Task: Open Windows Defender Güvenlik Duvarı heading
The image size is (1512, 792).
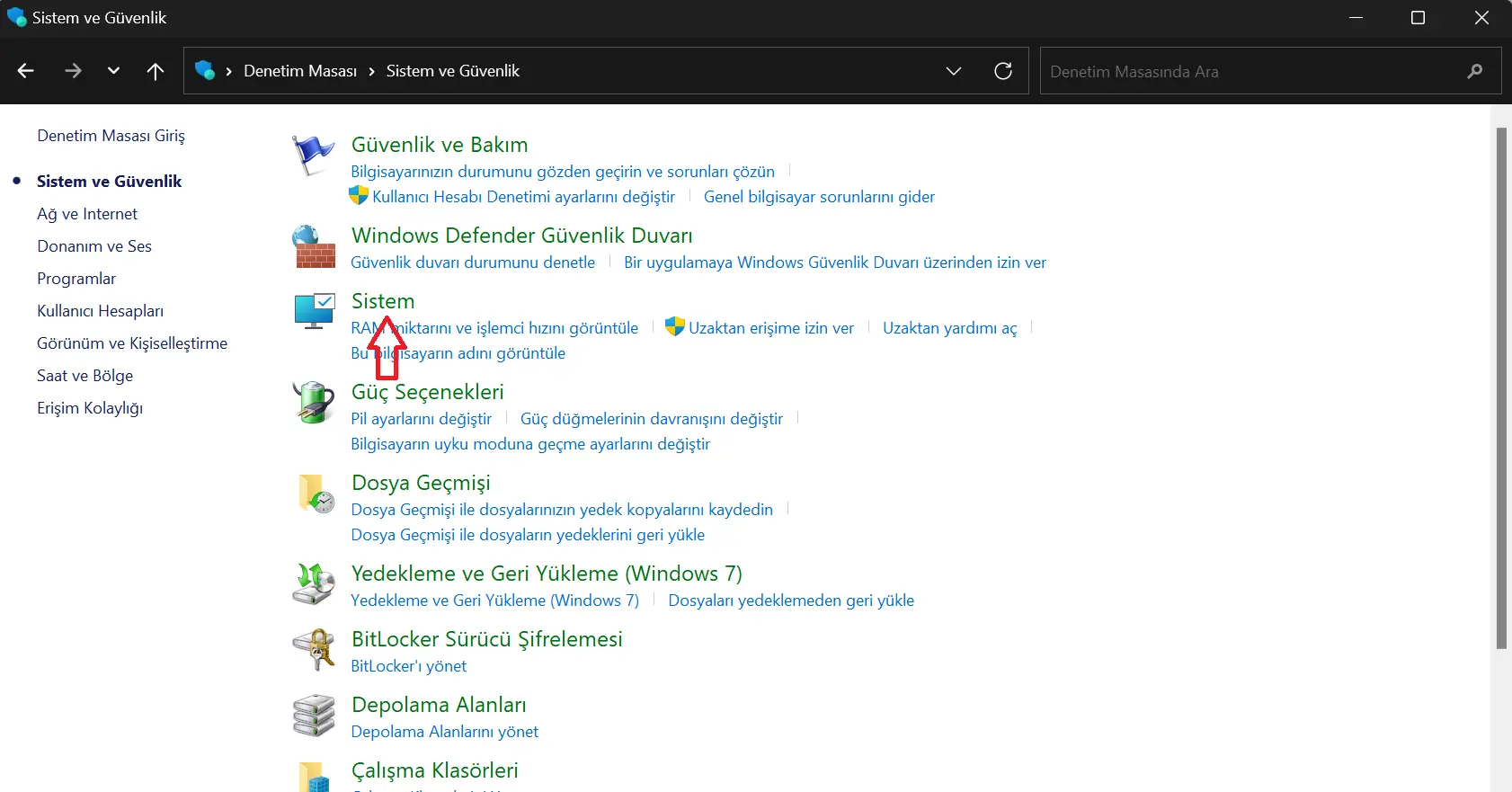Action: [522, 236]
